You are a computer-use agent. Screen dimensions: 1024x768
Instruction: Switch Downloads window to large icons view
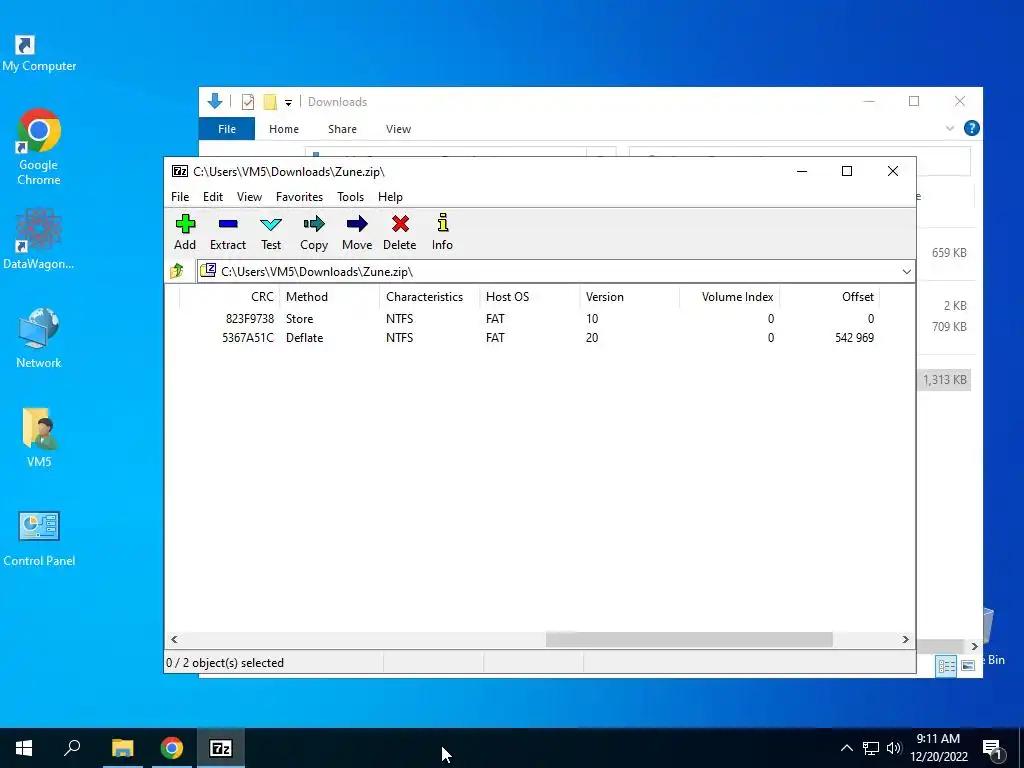tap(968, 665)
